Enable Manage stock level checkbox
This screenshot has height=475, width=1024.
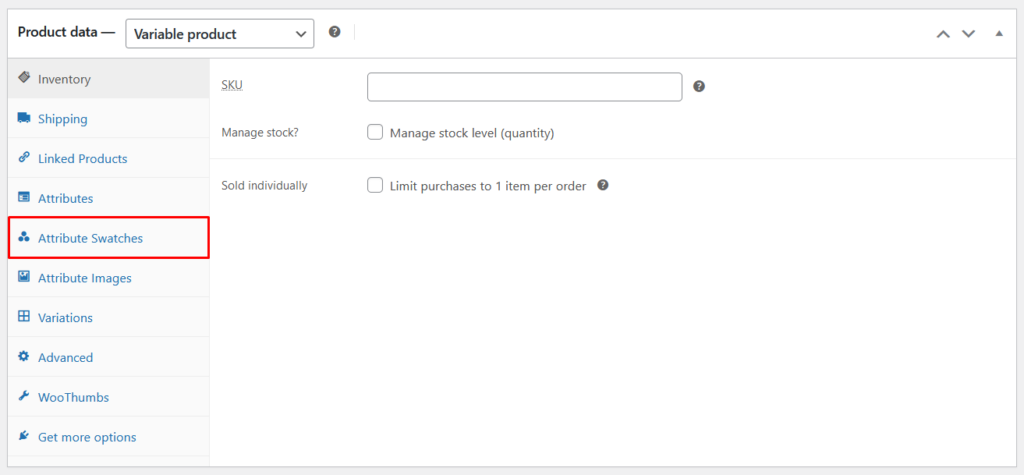click(x=375, y=132)
